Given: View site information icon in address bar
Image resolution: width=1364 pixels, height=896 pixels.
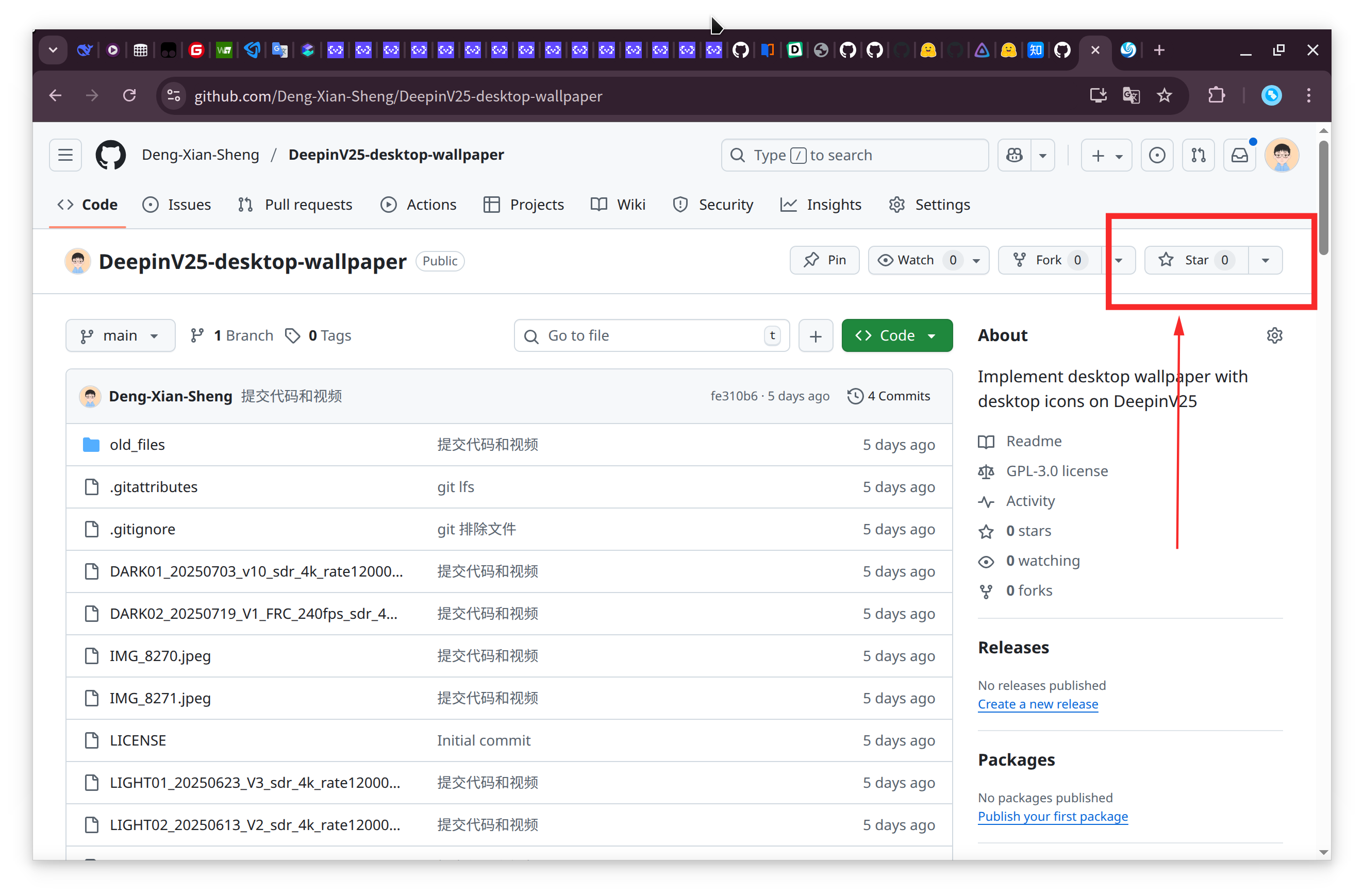Looking at the screenshot, I should tap(174, 96).
